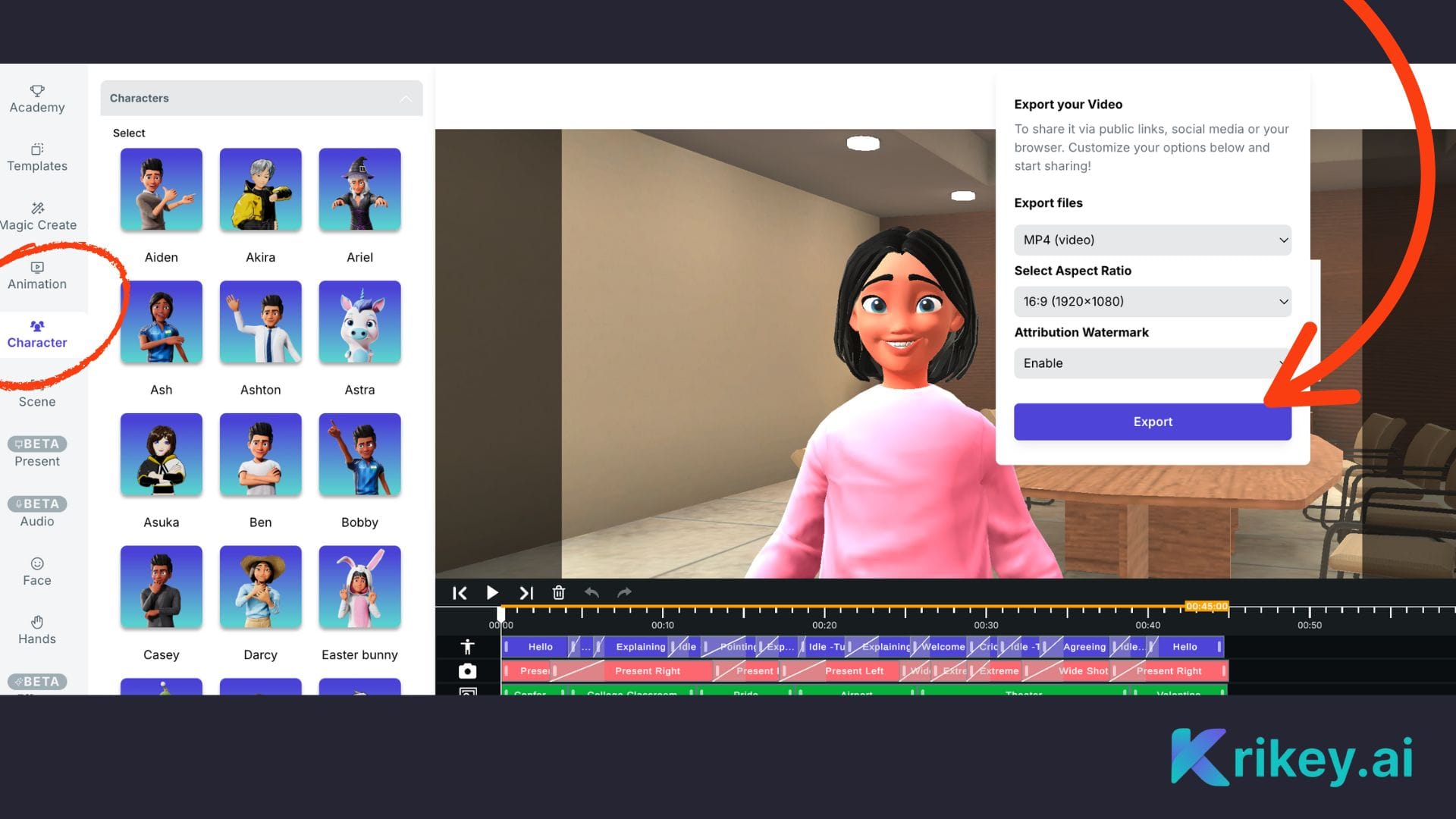Open the Animation panel in the sidebar

(36, 275)
